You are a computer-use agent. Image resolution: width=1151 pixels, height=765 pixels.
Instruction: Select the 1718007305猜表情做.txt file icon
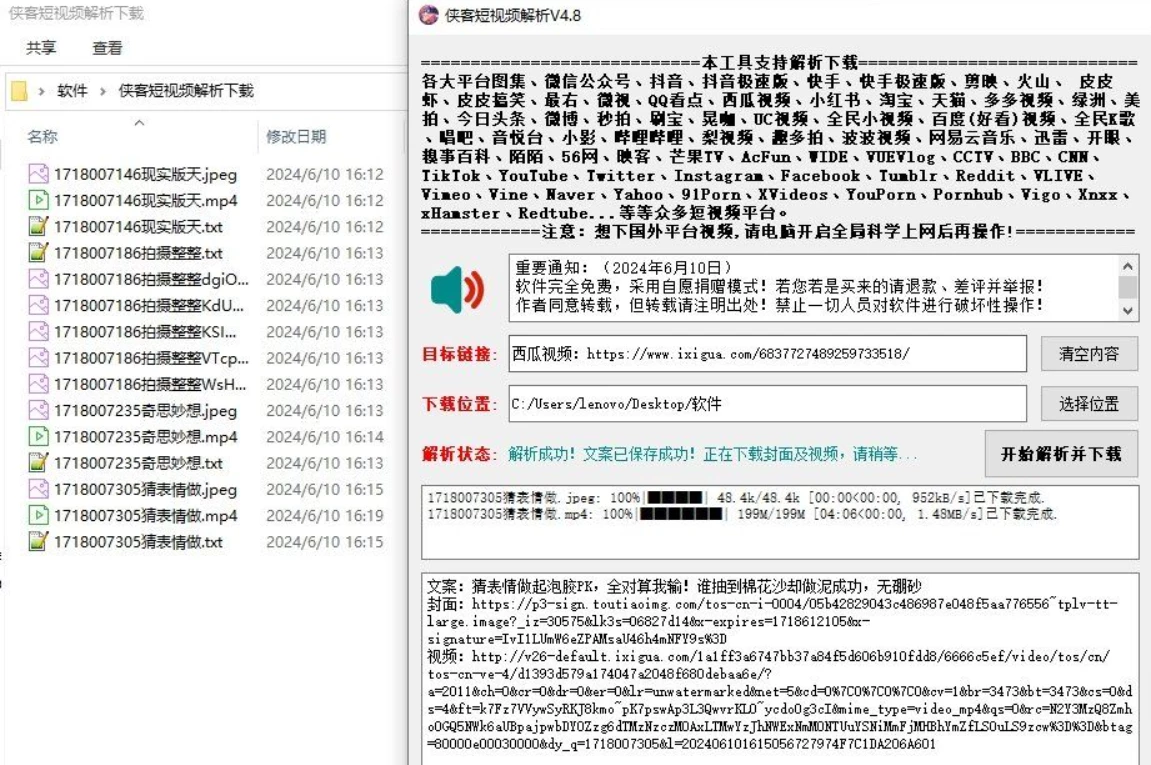38,542
